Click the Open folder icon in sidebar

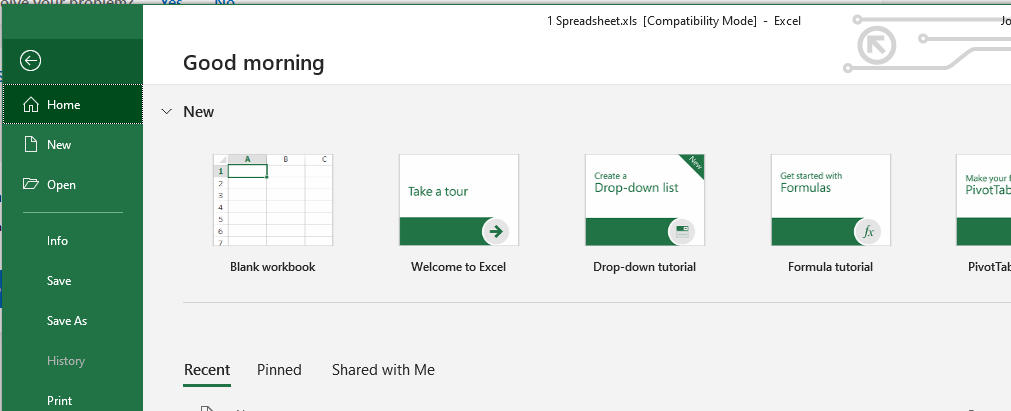coord(30,185)
